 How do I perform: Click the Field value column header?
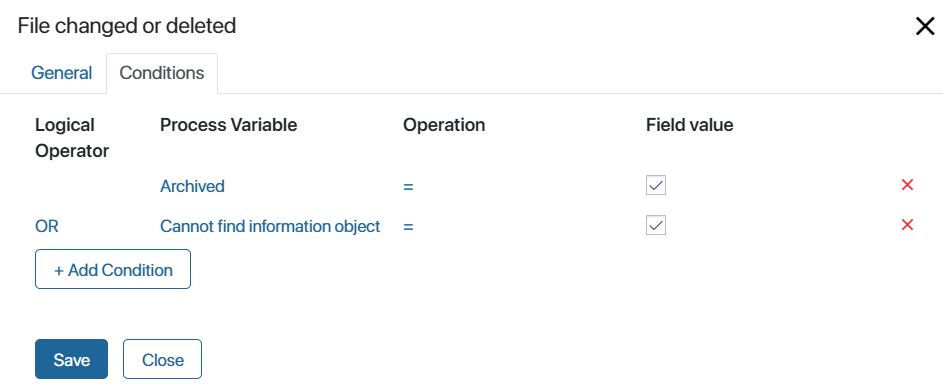tap(690, 125)
